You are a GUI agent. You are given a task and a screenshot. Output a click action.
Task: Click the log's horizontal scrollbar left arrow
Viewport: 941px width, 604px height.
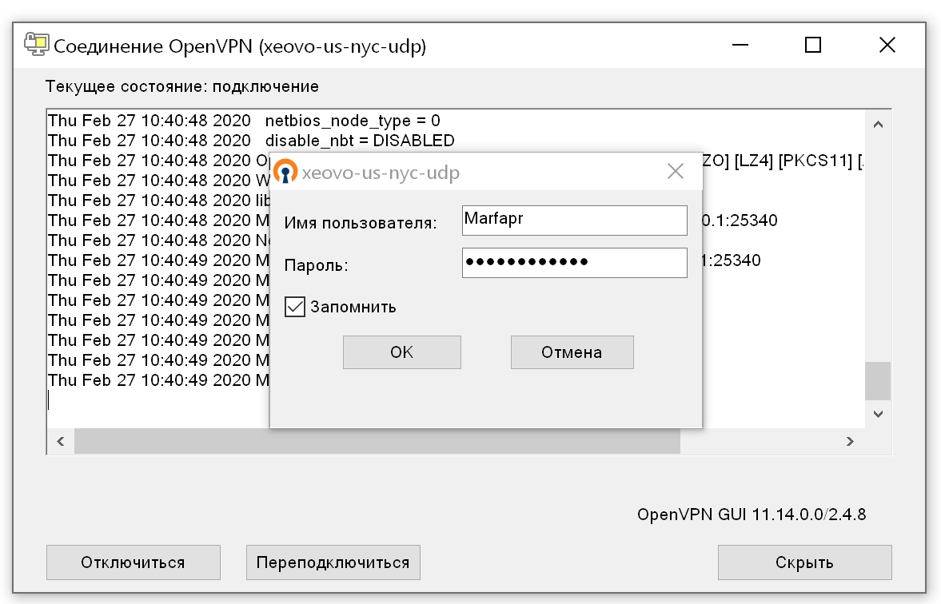click(61, 441)
